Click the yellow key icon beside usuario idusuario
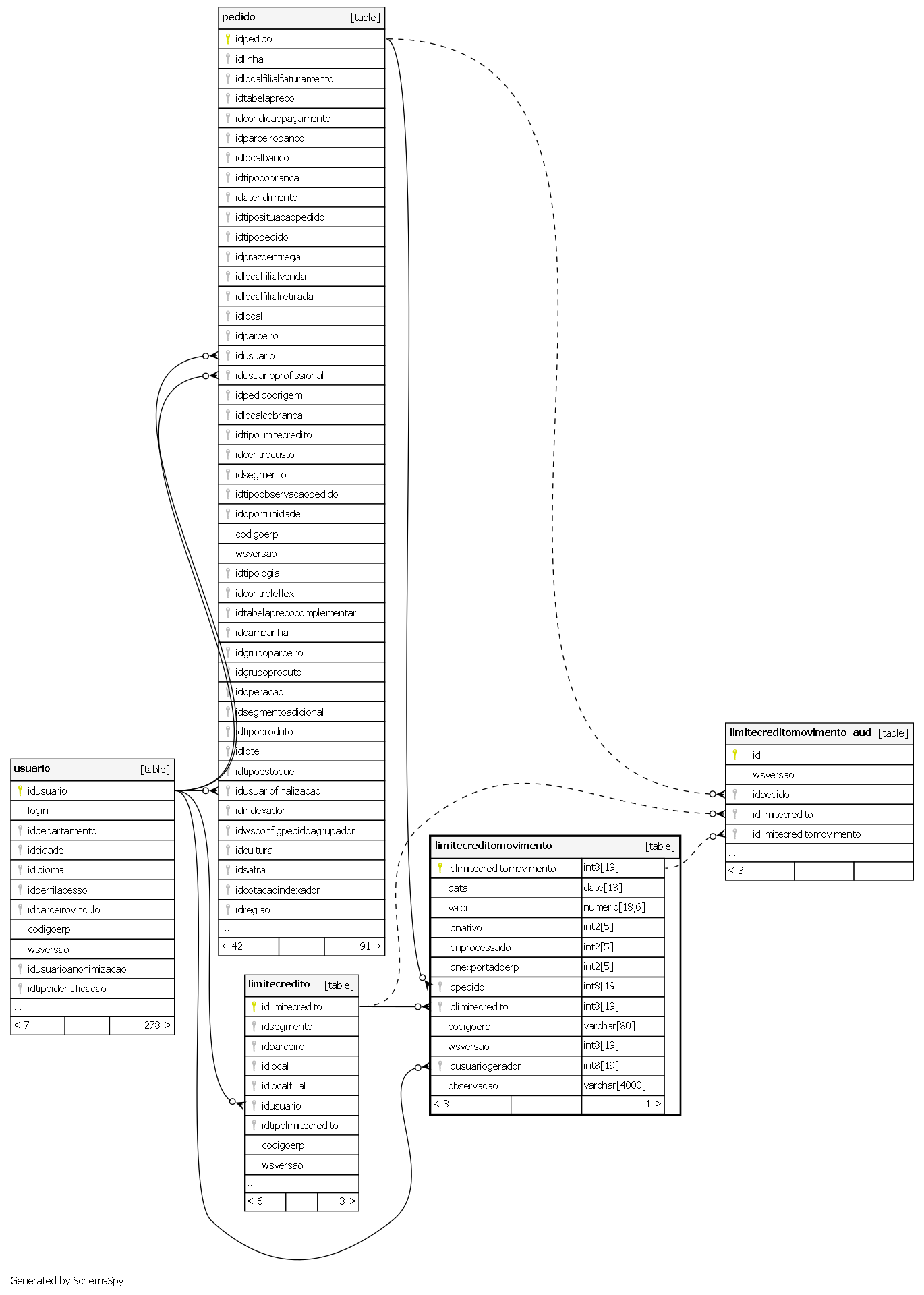 click(x=20, y=790)
